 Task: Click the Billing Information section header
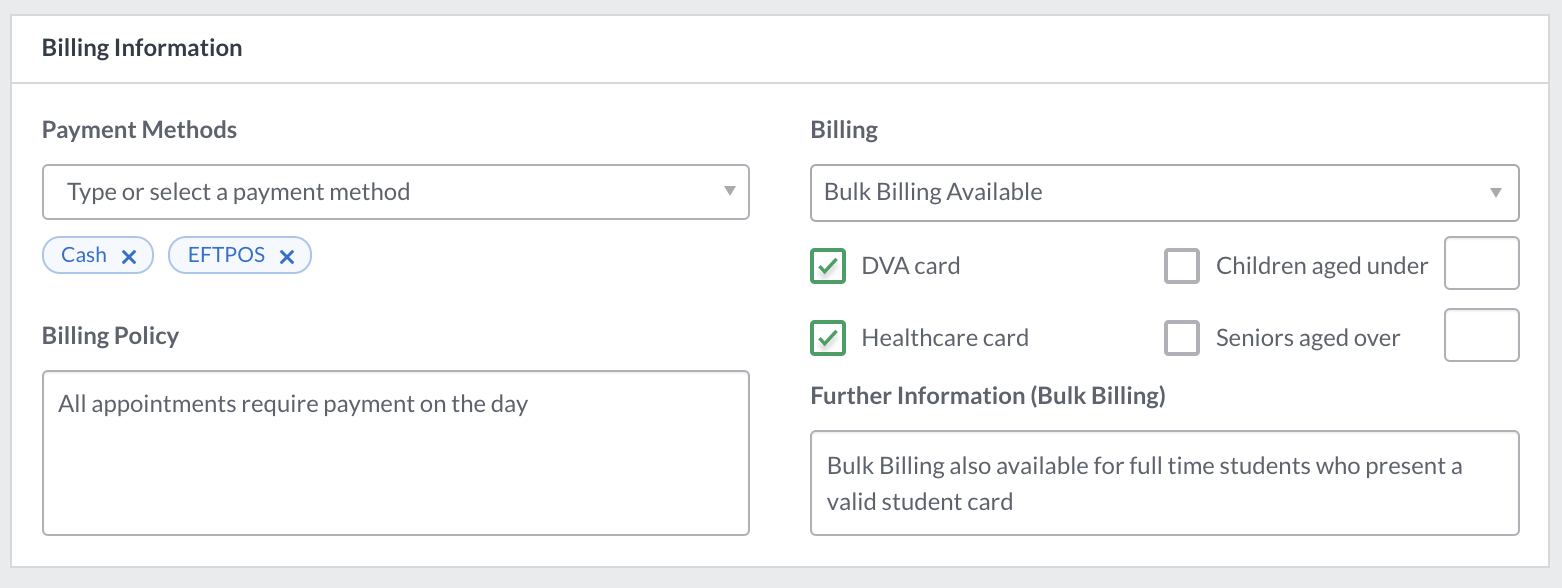(142, 48)
